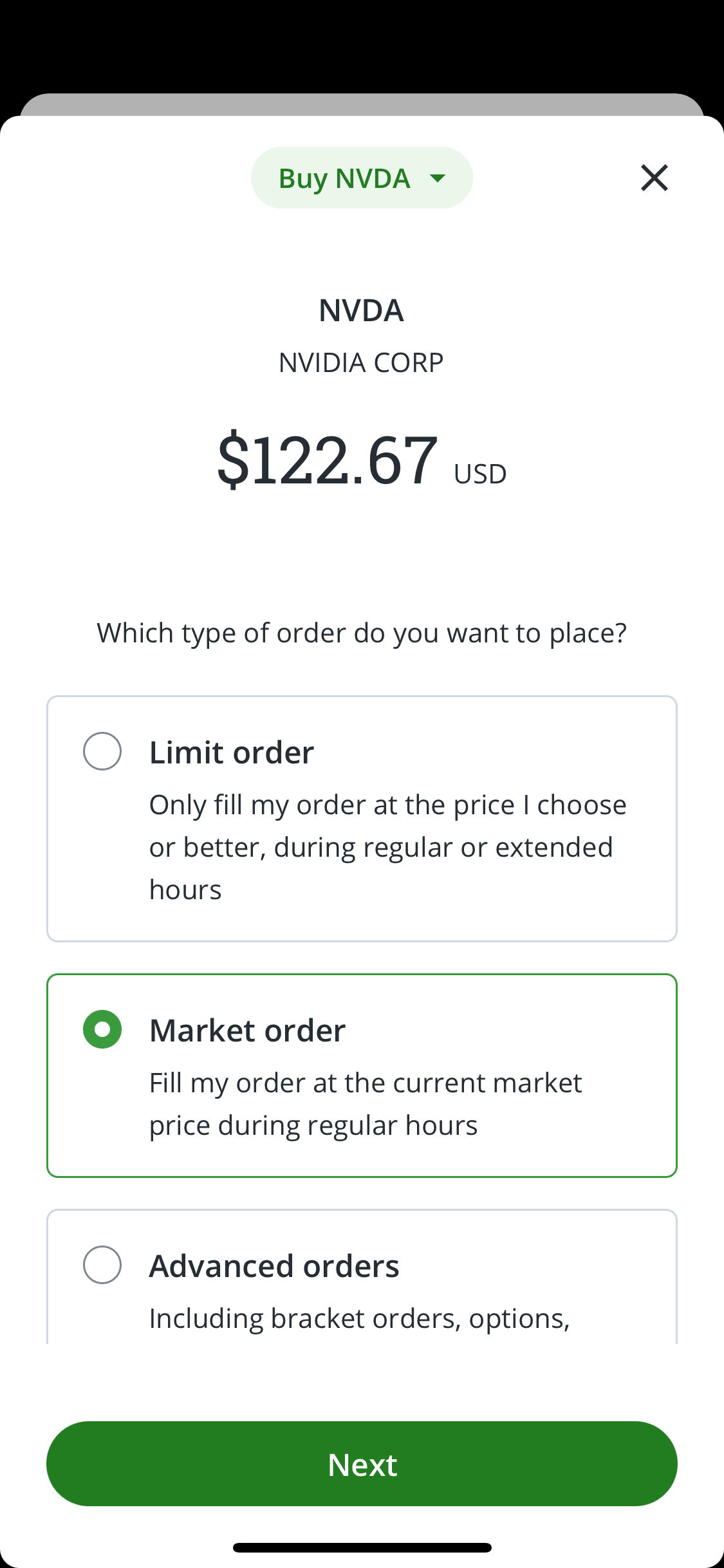Tap the home indicator bar
Image resolution: width=724 pixels, height=1568 pixels.
pyautogui.click(x=362, y=1547)
